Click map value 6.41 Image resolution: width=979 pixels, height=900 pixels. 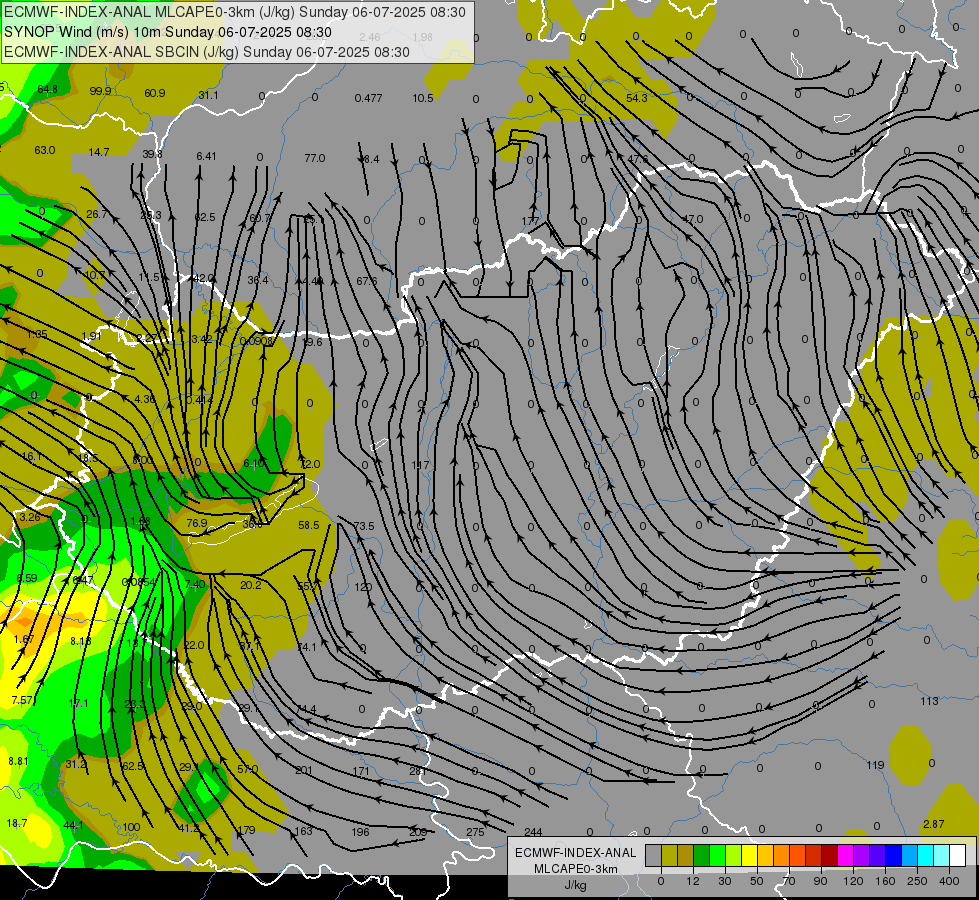[206, 156]
